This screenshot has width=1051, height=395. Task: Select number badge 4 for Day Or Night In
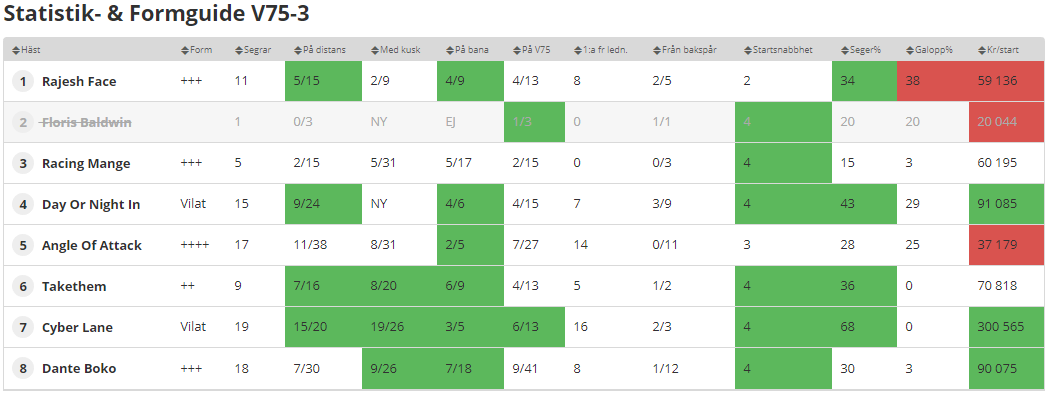(23, 205)
